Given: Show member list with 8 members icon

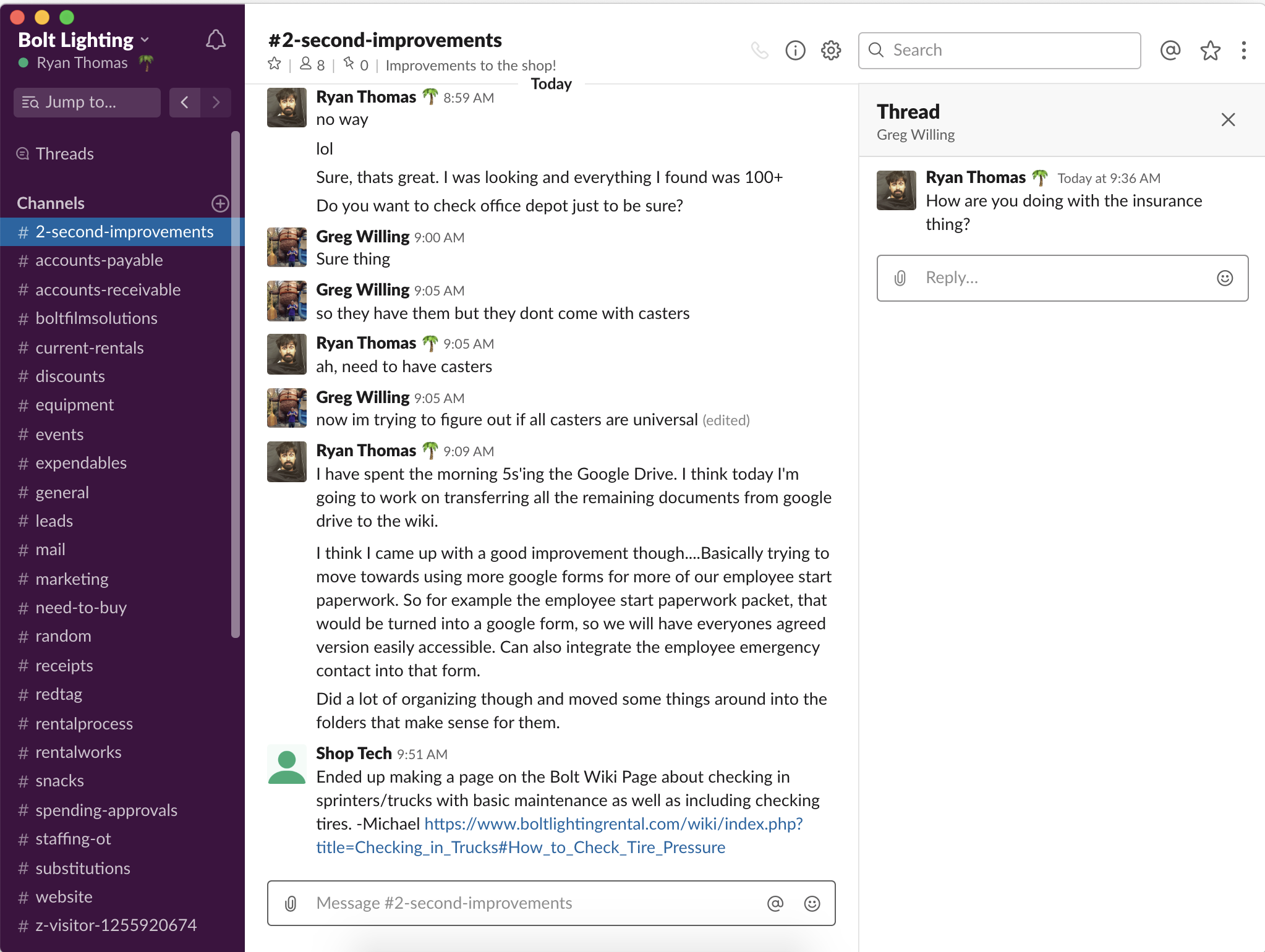Looking at the screenshot, I should 312,64.
